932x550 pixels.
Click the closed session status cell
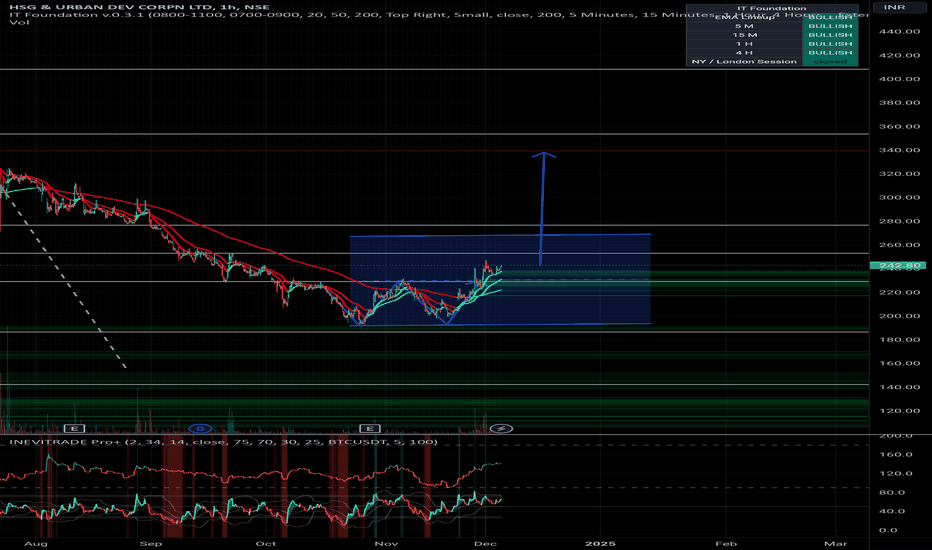click(830, 62)
